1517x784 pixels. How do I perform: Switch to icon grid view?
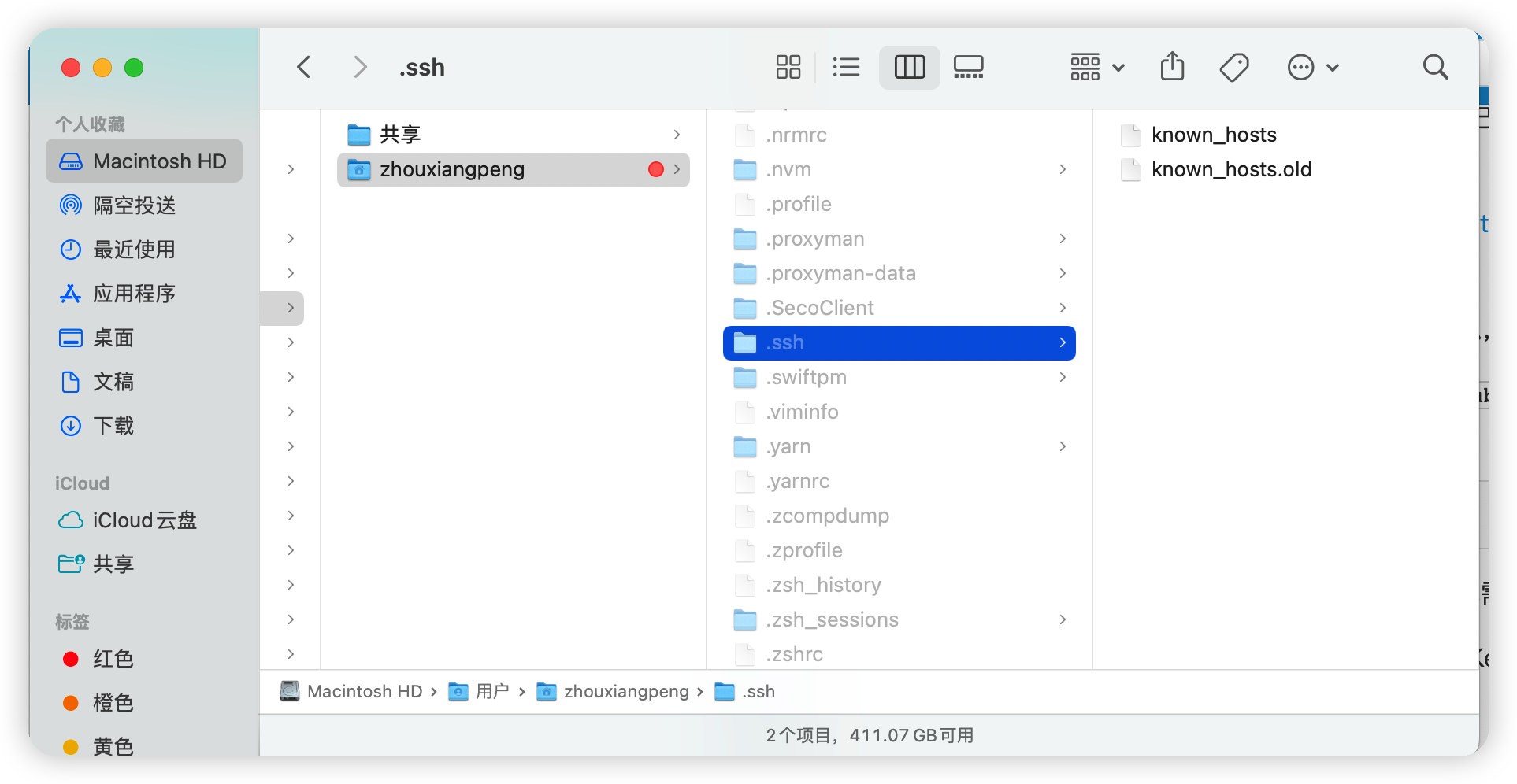[x=788, y=67]
